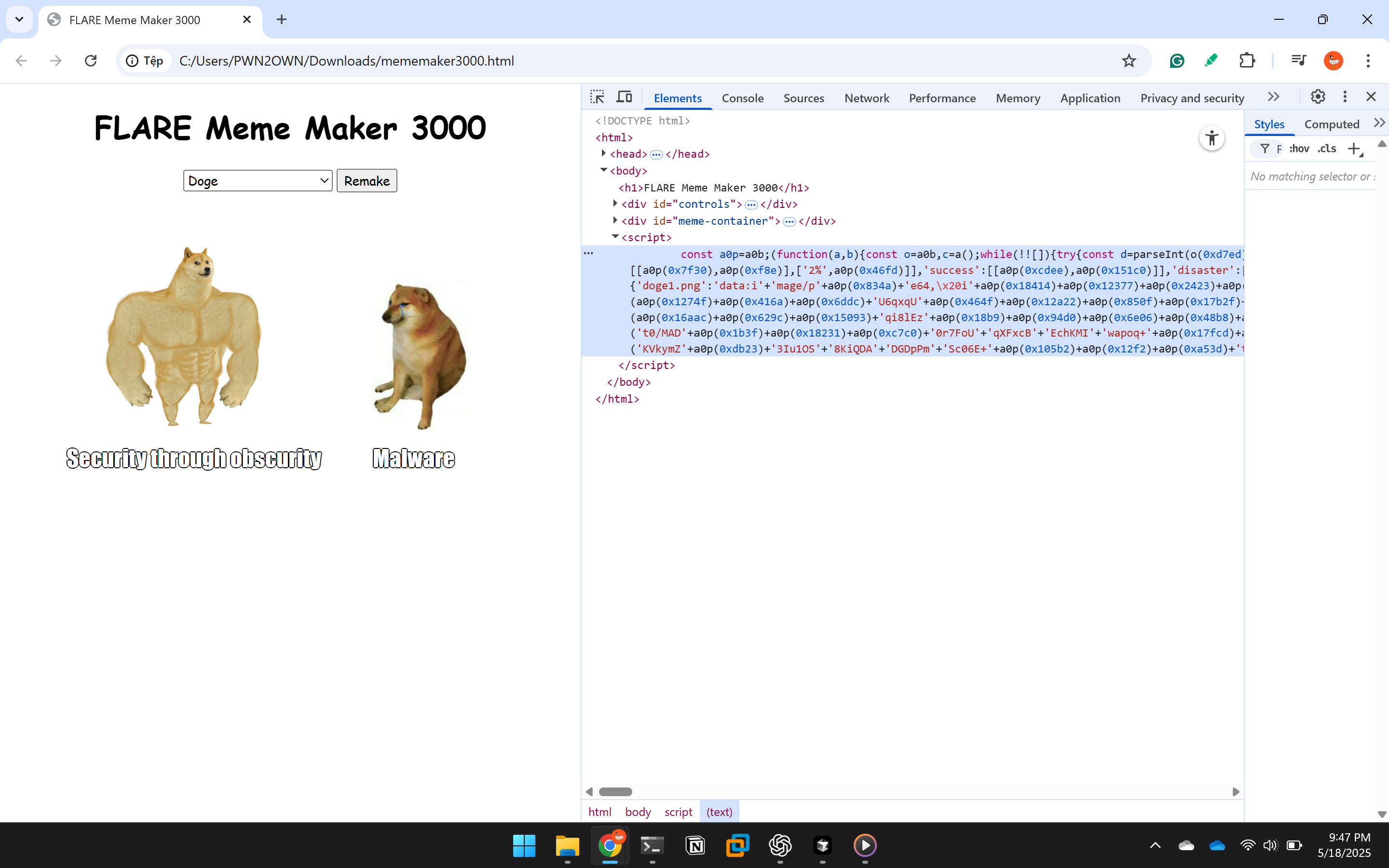
Task: Click the 'Malware' caption text
Action: click(x=414, y=458)
